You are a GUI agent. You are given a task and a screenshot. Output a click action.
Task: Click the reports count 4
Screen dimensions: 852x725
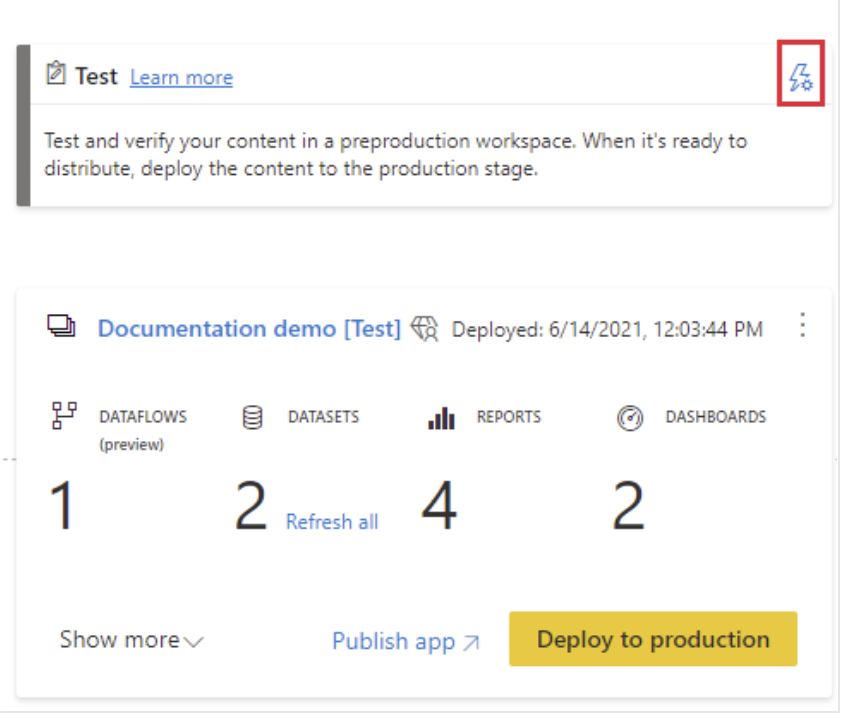pyautogui.click(x=439, y=505)
